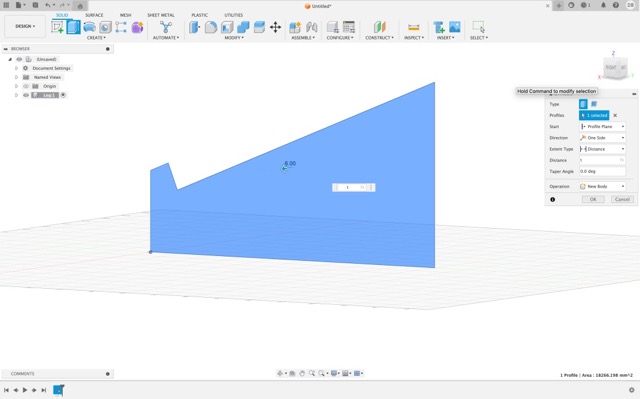
Task: Click the Insert Canvas image icon
Action: (455, 27)
